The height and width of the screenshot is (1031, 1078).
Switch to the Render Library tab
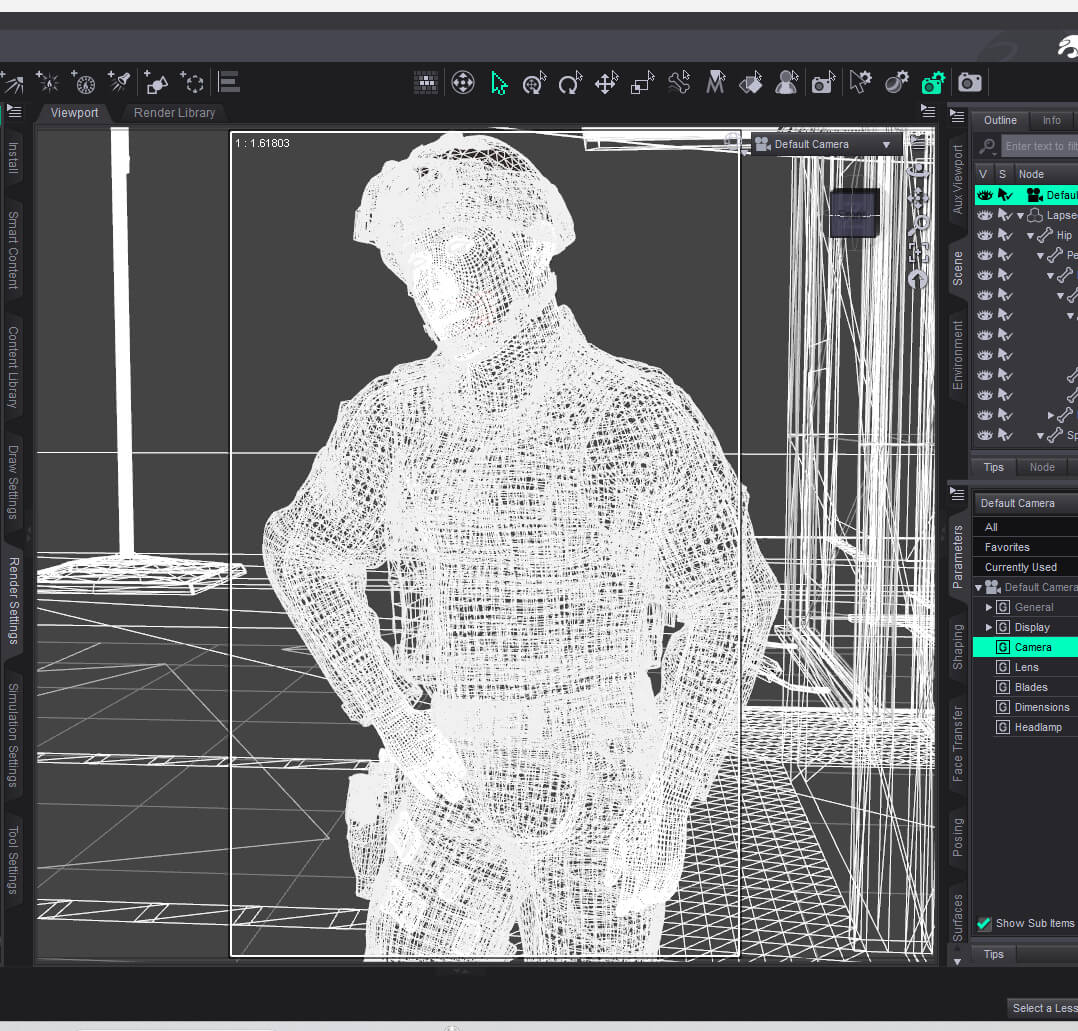(x=174, y=113)
